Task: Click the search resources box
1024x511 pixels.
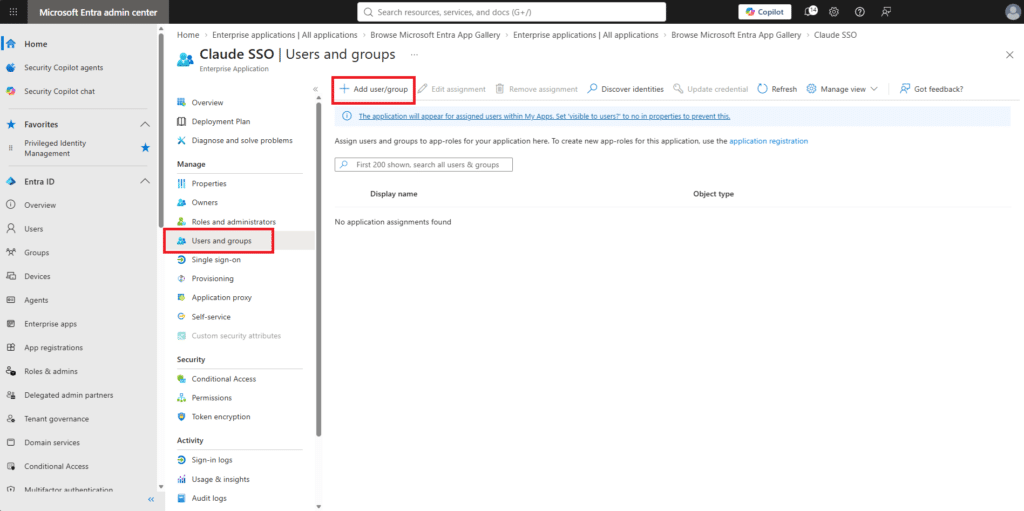Action: 511,12
